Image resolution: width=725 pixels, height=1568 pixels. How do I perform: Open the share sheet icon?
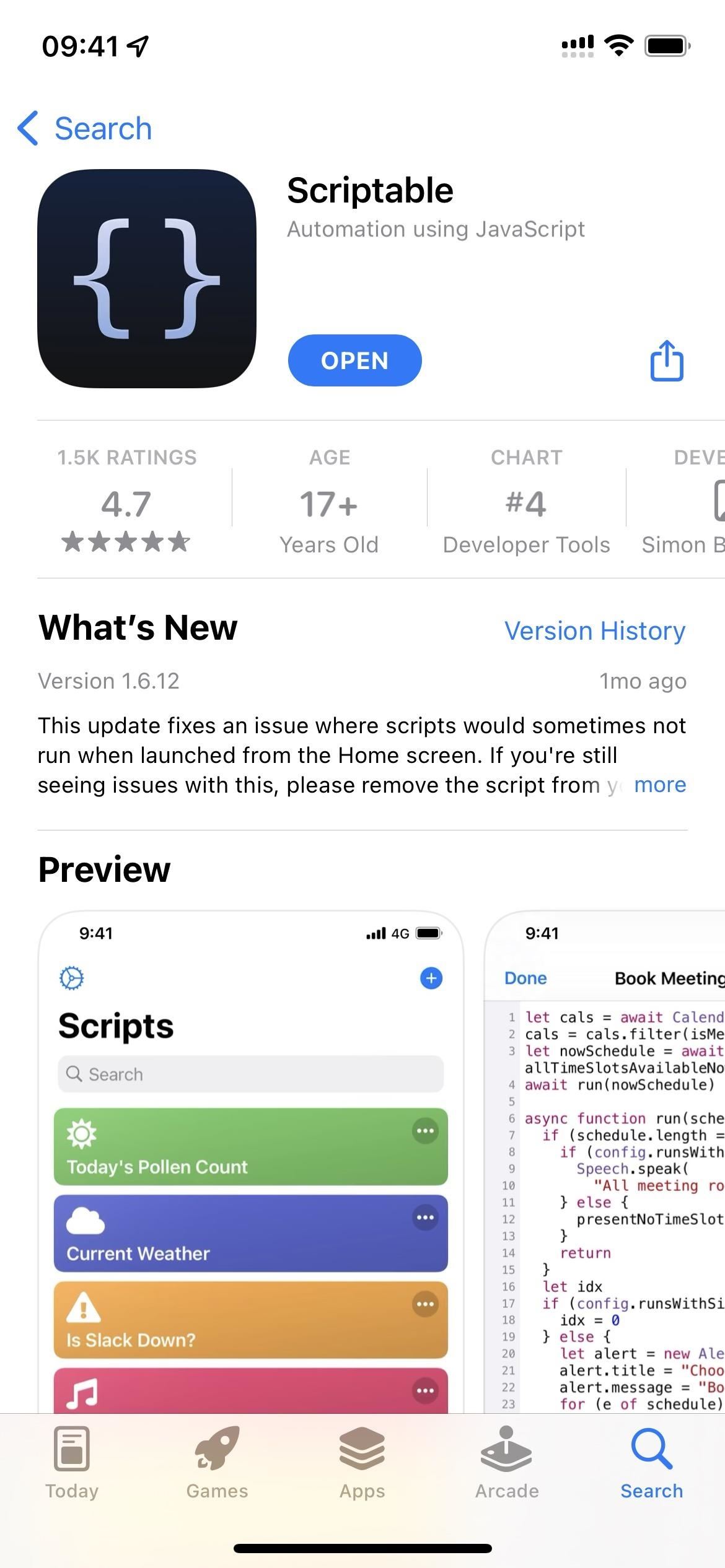click(667, 360)
